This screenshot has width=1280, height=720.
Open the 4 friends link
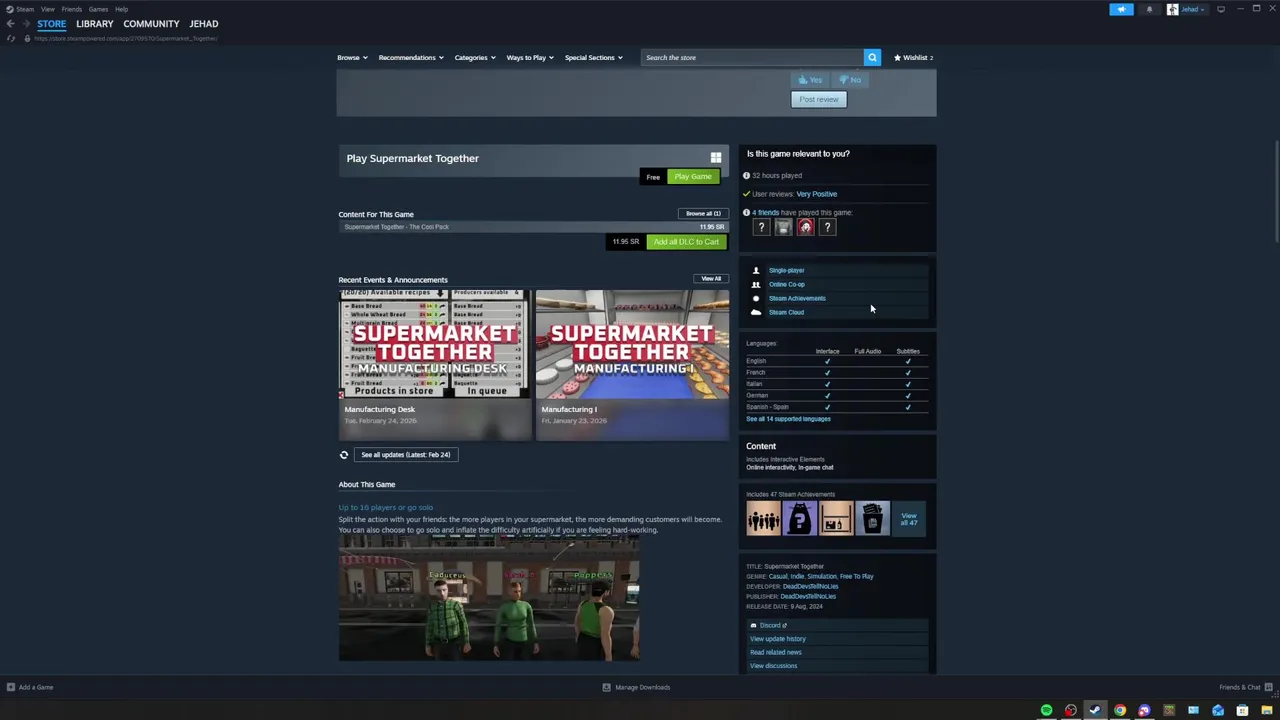[765, 212]
